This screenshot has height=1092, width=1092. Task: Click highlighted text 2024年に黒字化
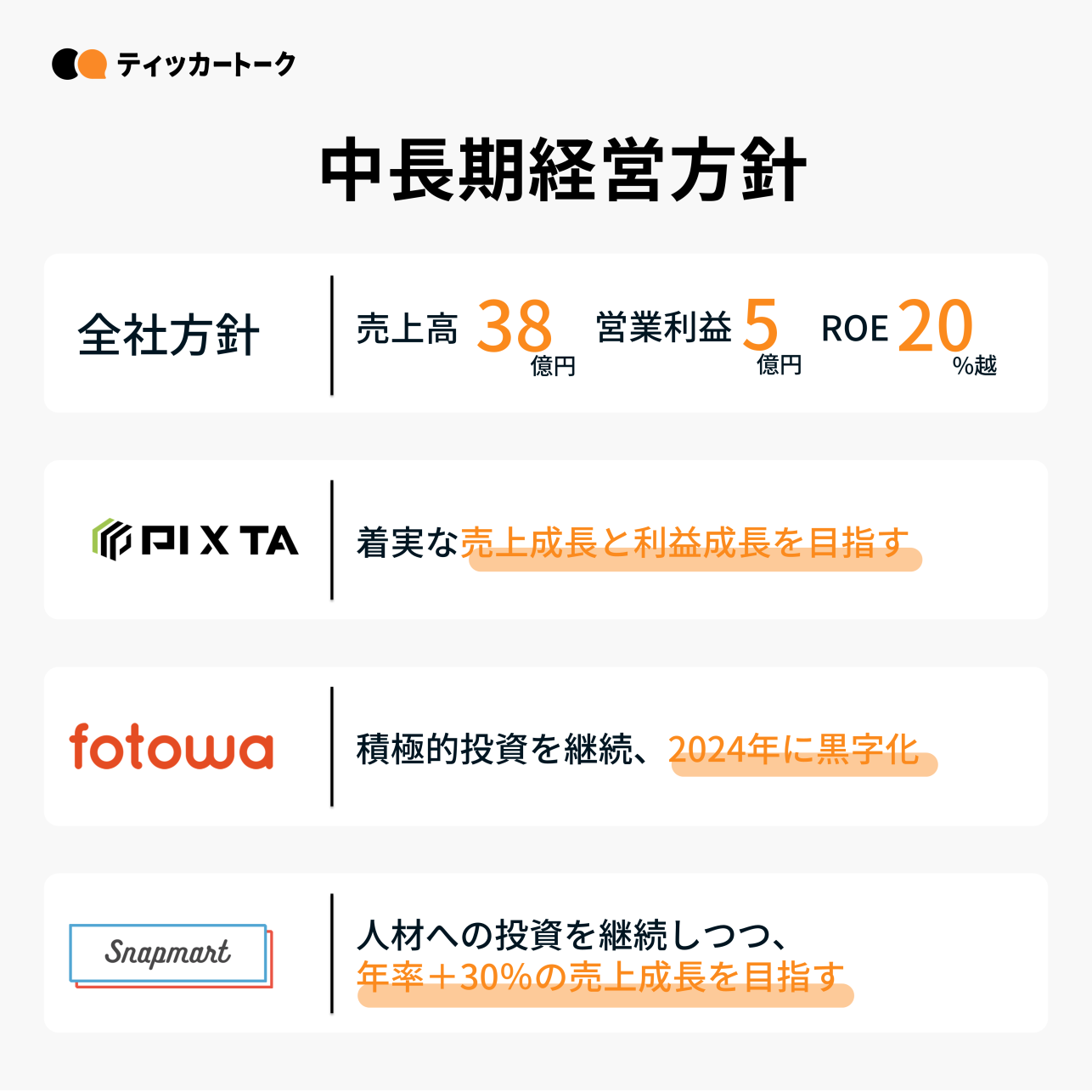coord(793,749)
